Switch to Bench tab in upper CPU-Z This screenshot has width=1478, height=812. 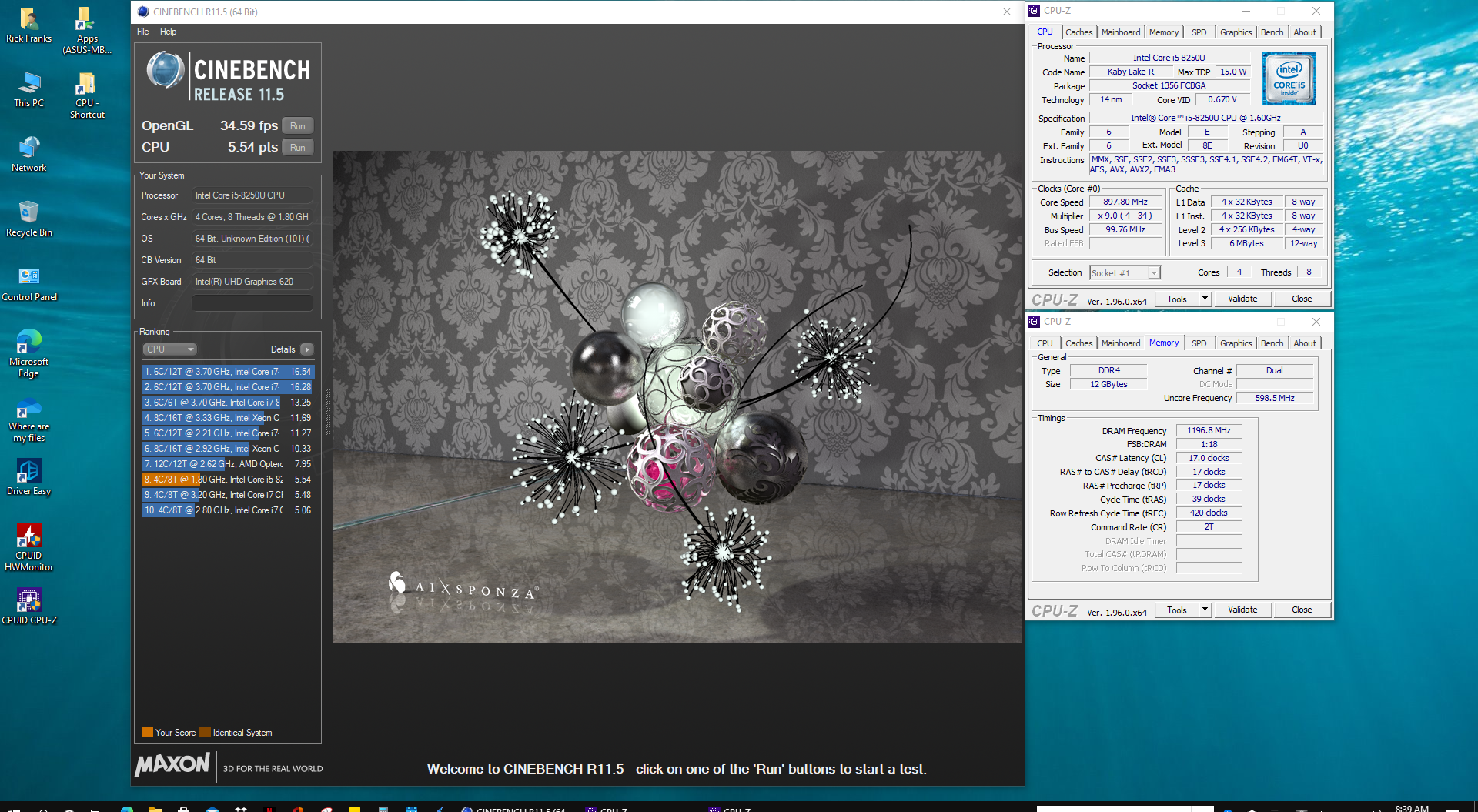tap(1272, 32)
